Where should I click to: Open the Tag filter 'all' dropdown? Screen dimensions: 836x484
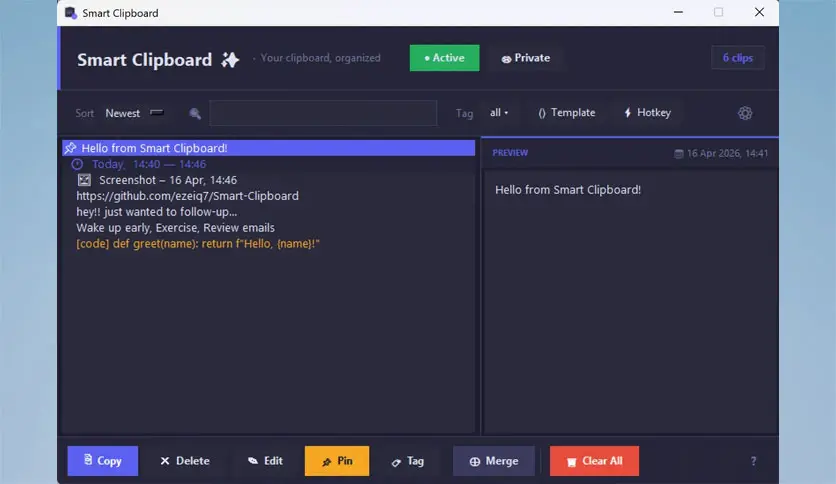[x=499, y=112]
